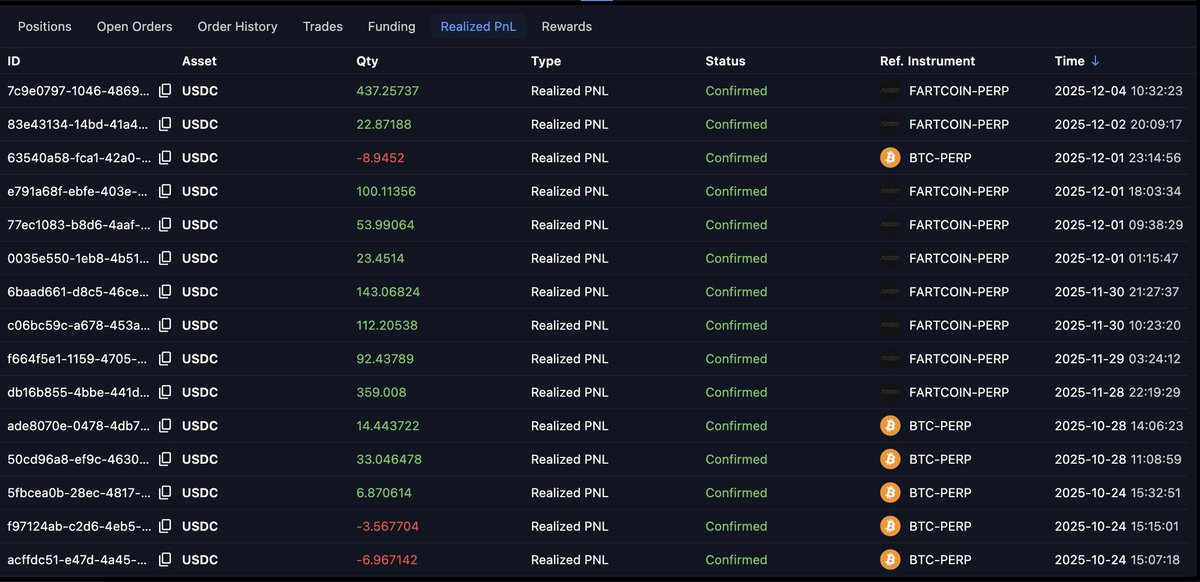Copy the ID starting with 0035e550
The width and height of the screenshot is (1200, 582).
[x=165, y=259]
